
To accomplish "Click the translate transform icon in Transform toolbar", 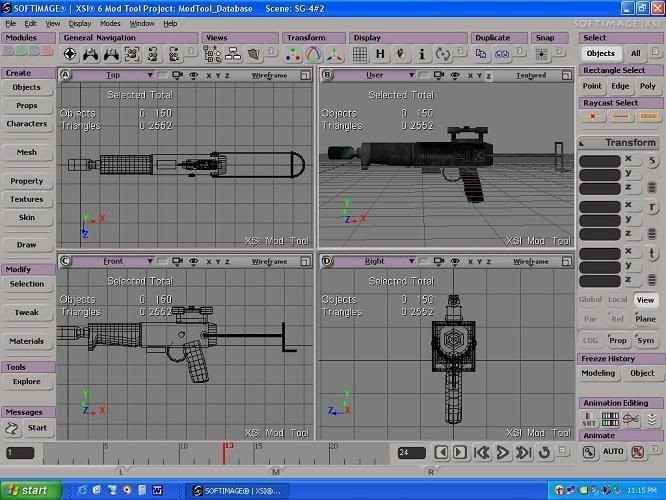I will 334,54.
